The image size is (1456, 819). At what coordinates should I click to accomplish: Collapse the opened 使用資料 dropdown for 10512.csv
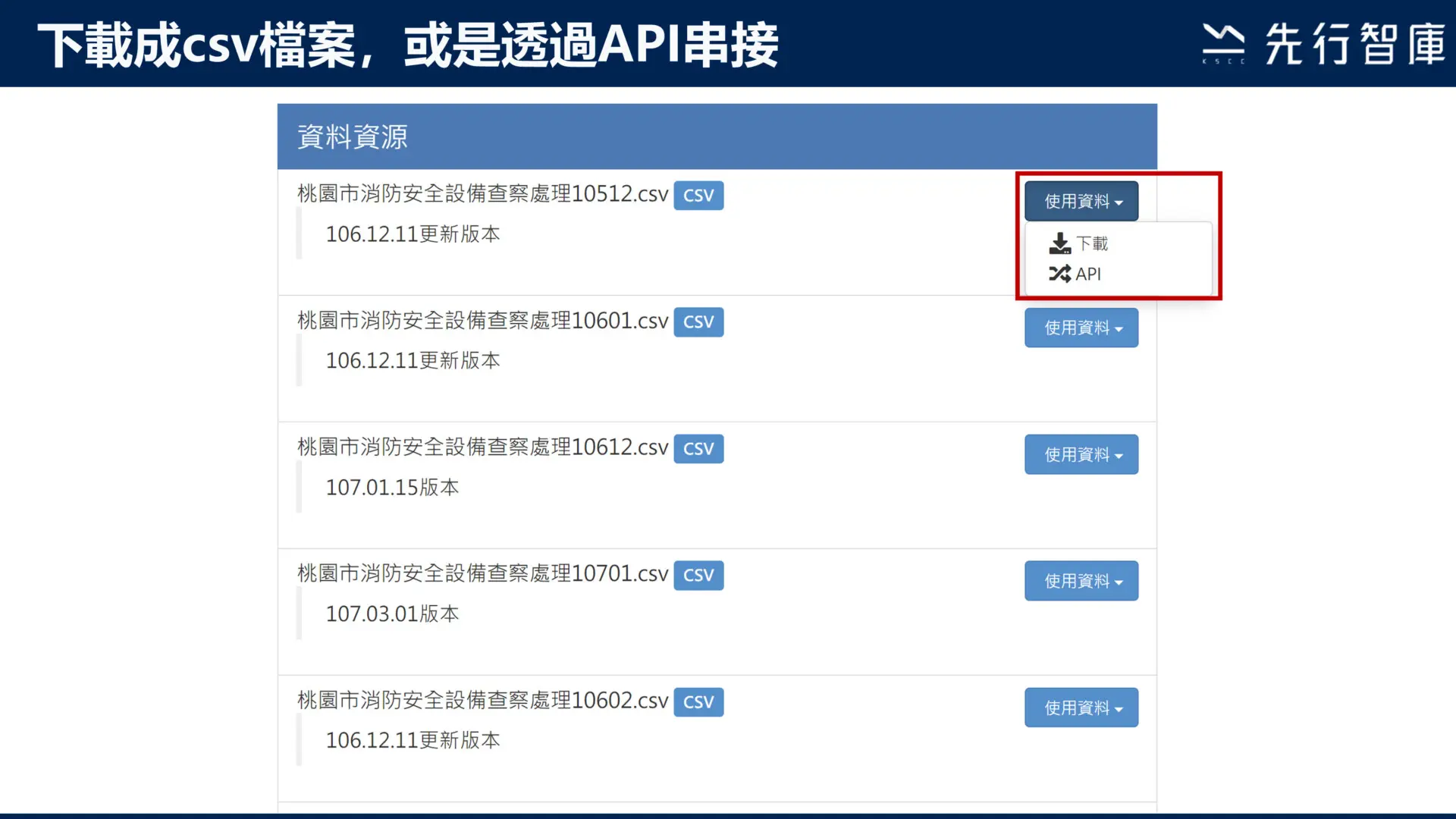[x=1081, y=201]
